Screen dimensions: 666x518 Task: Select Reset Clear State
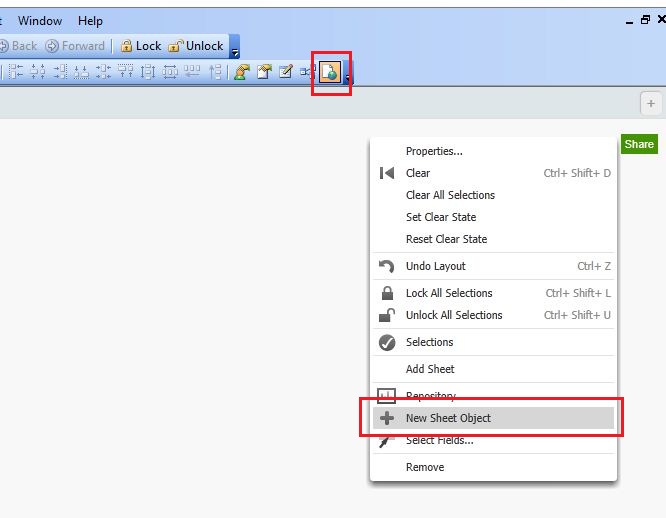click(x=493, y=239)
